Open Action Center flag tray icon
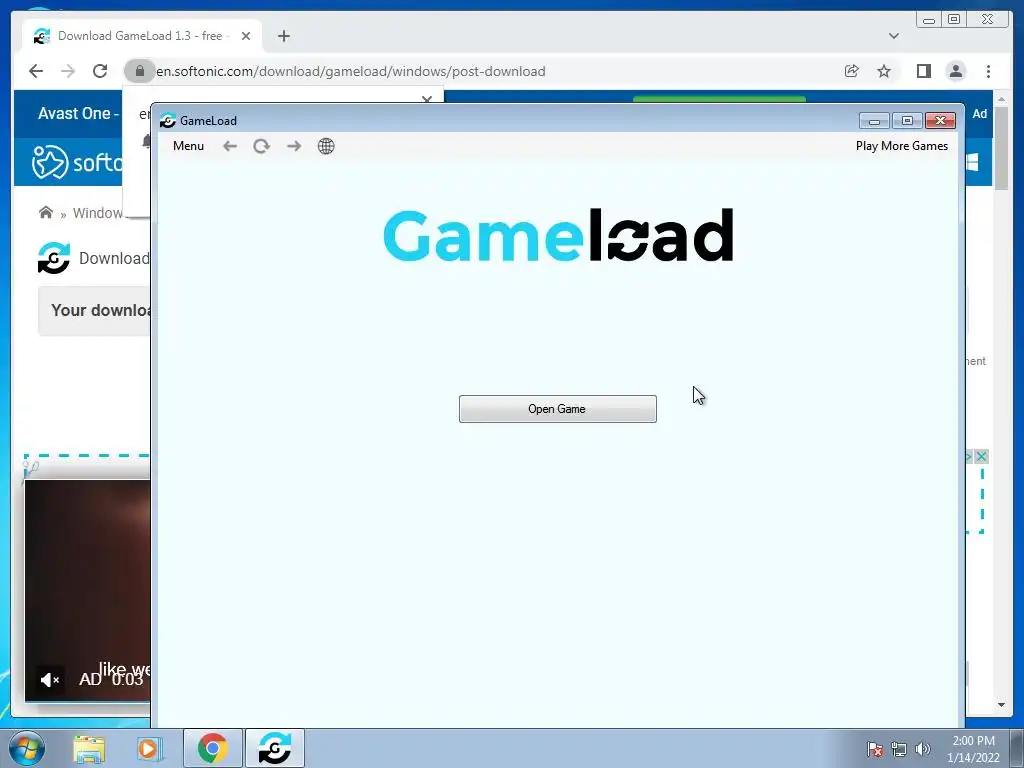The width and height of the screenshot is (1024, 768). 875,749
